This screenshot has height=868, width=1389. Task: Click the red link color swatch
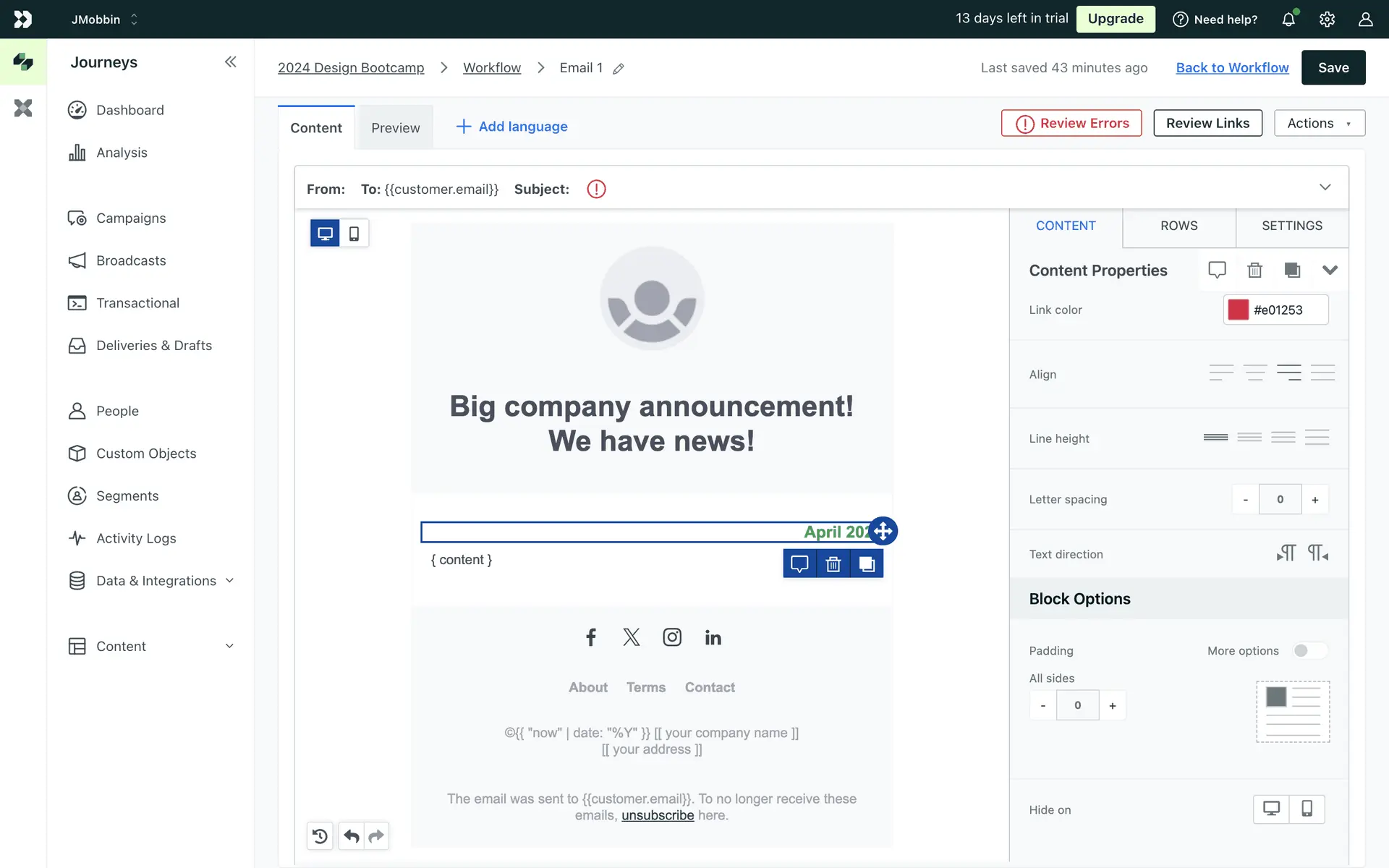(1238, 310)
